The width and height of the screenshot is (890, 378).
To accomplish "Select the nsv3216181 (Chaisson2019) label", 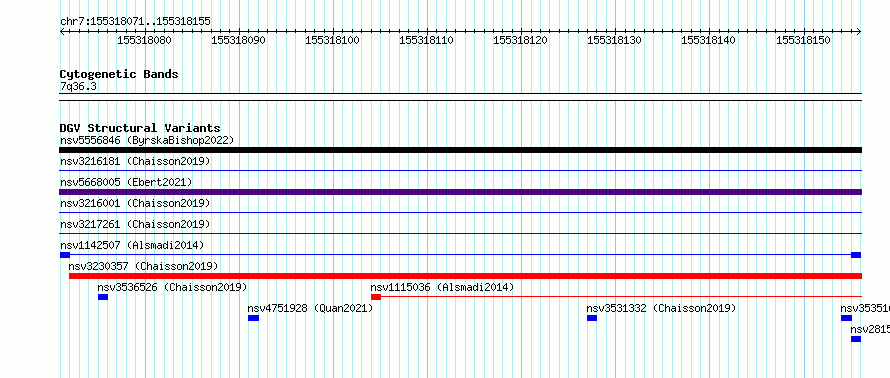I will [x=135, y=161].
